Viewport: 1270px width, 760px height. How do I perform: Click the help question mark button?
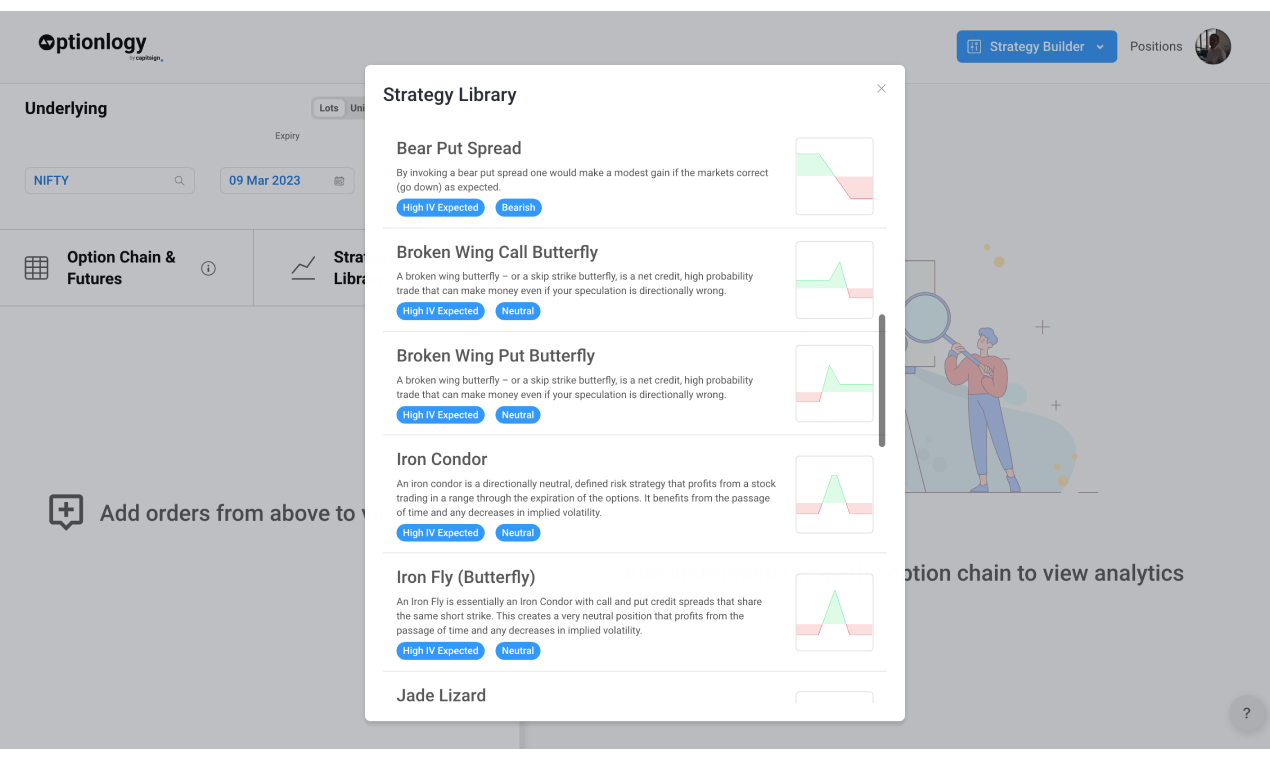point(1246,713)
